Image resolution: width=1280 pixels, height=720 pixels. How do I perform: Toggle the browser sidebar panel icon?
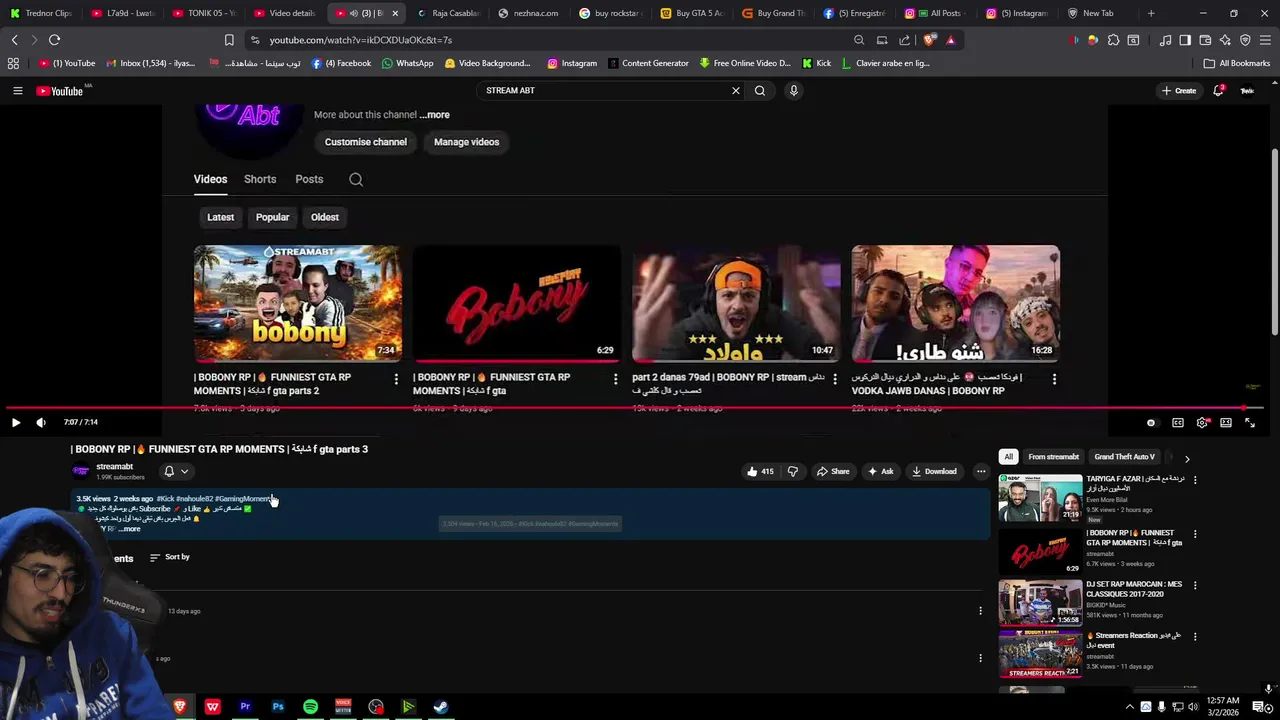tap(1185, 40)
